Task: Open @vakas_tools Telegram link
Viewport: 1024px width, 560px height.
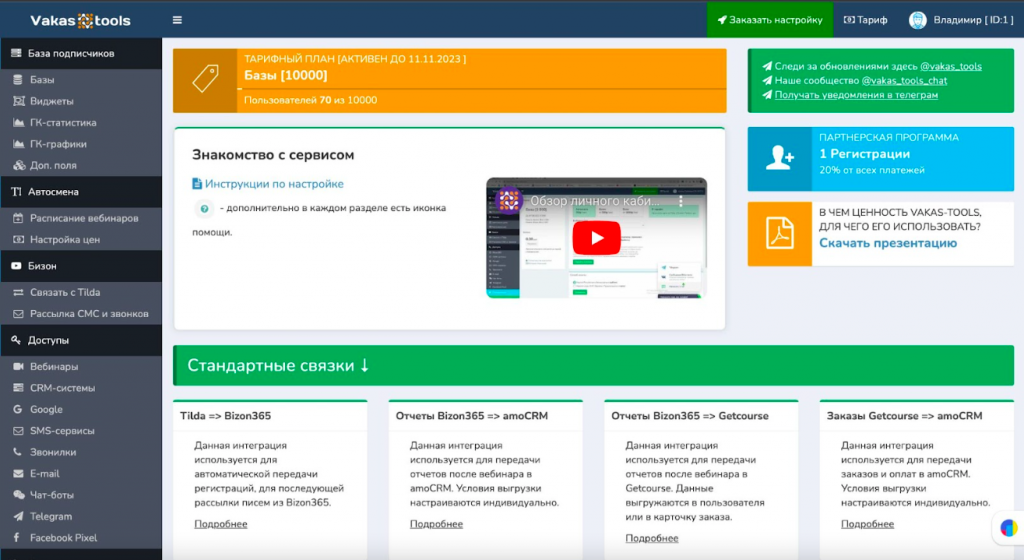Action: pyautogui.click(x=951, y=67)
